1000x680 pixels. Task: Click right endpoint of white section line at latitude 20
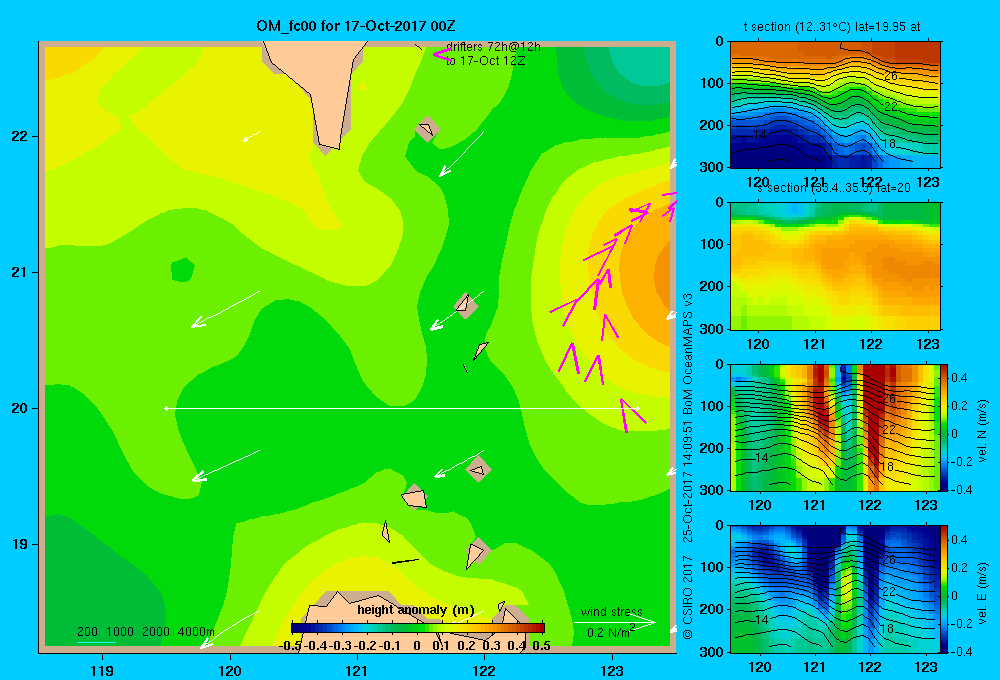click(637, 408)
